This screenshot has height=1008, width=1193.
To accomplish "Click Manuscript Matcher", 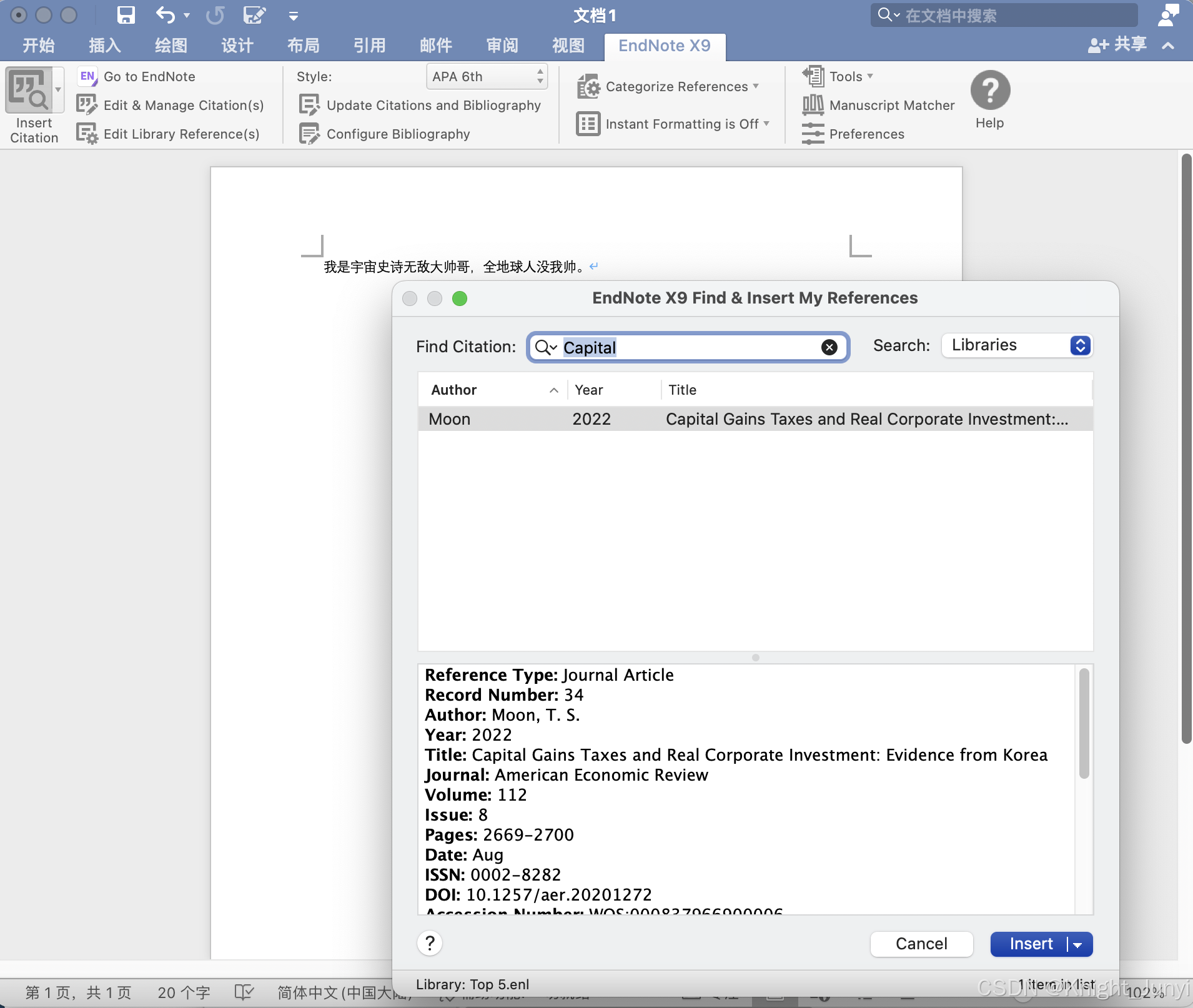I will click(879, 106).
